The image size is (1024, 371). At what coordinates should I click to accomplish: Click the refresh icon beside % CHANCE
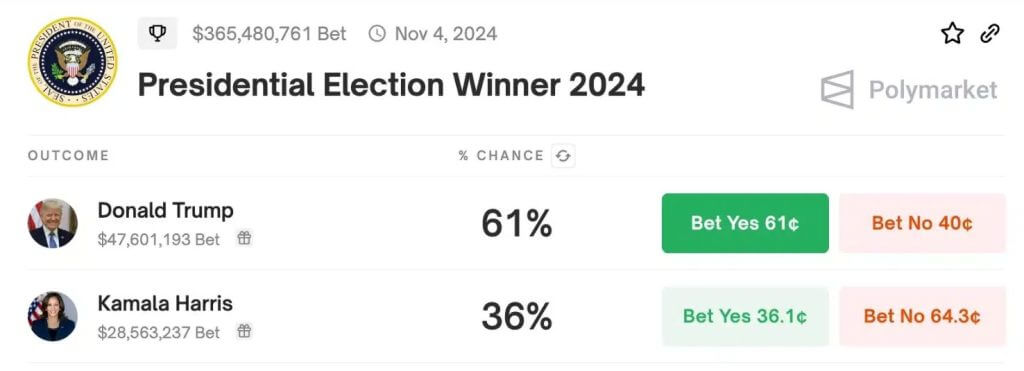click(563, 155)
